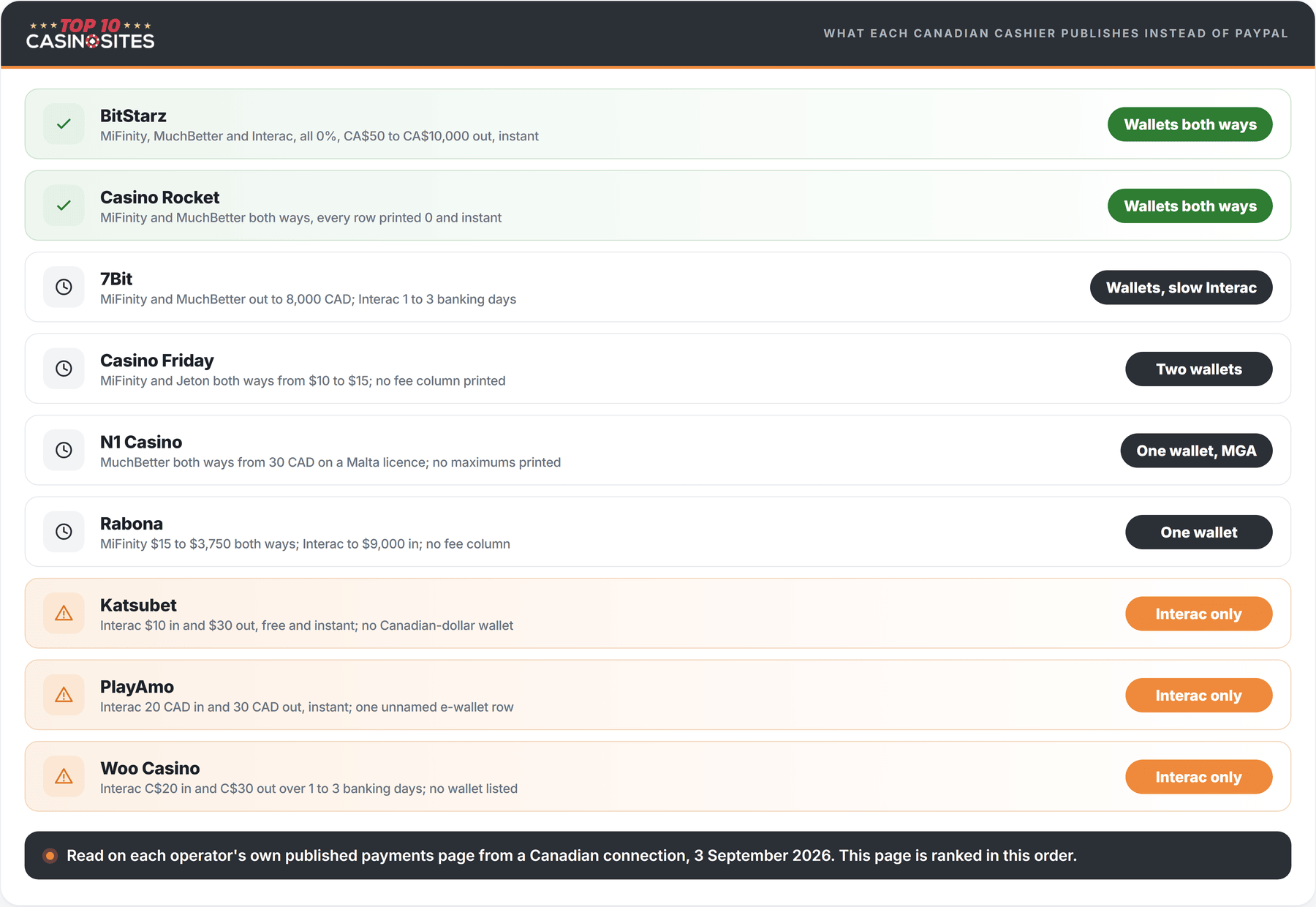This screenshot has width=1316, height=907.
Task: Click Katsubet's 'no Canadian-dollar wallet' description
Action: pos(306,625)
